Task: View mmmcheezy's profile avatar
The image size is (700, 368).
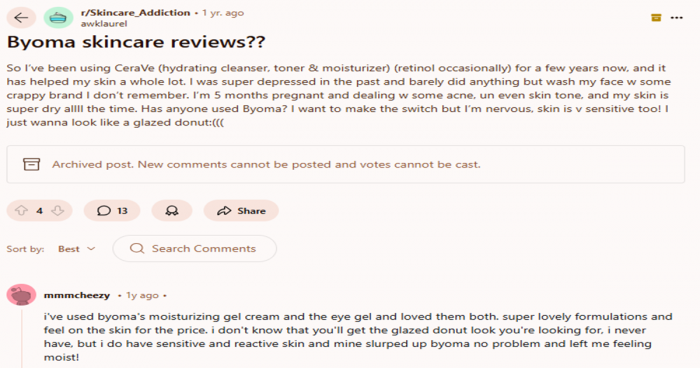Action: (x=21, y=295)
